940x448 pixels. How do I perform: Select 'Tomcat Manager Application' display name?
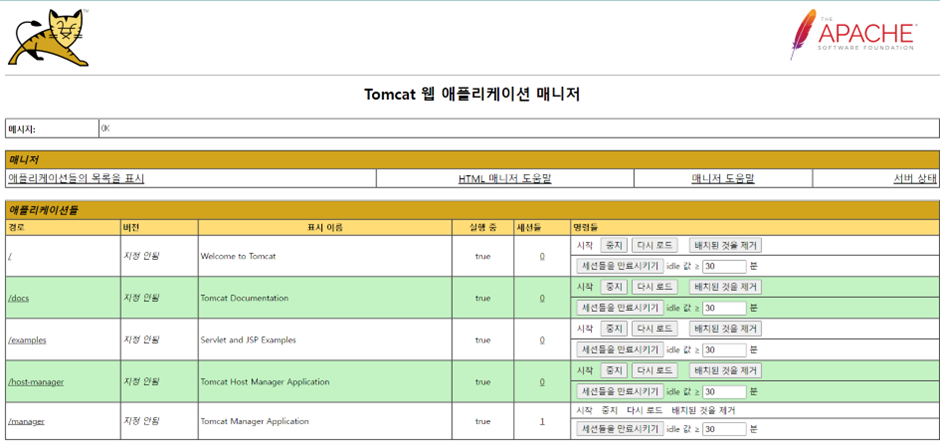click(255, 422)
